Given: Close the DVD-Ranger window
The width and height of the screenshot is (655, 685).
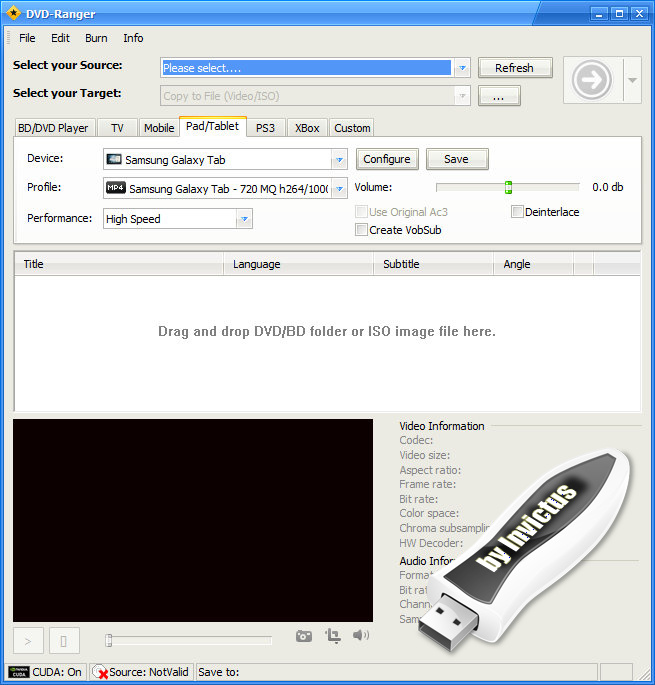Looking at the screenshot, I should click(x=639, y=14).
